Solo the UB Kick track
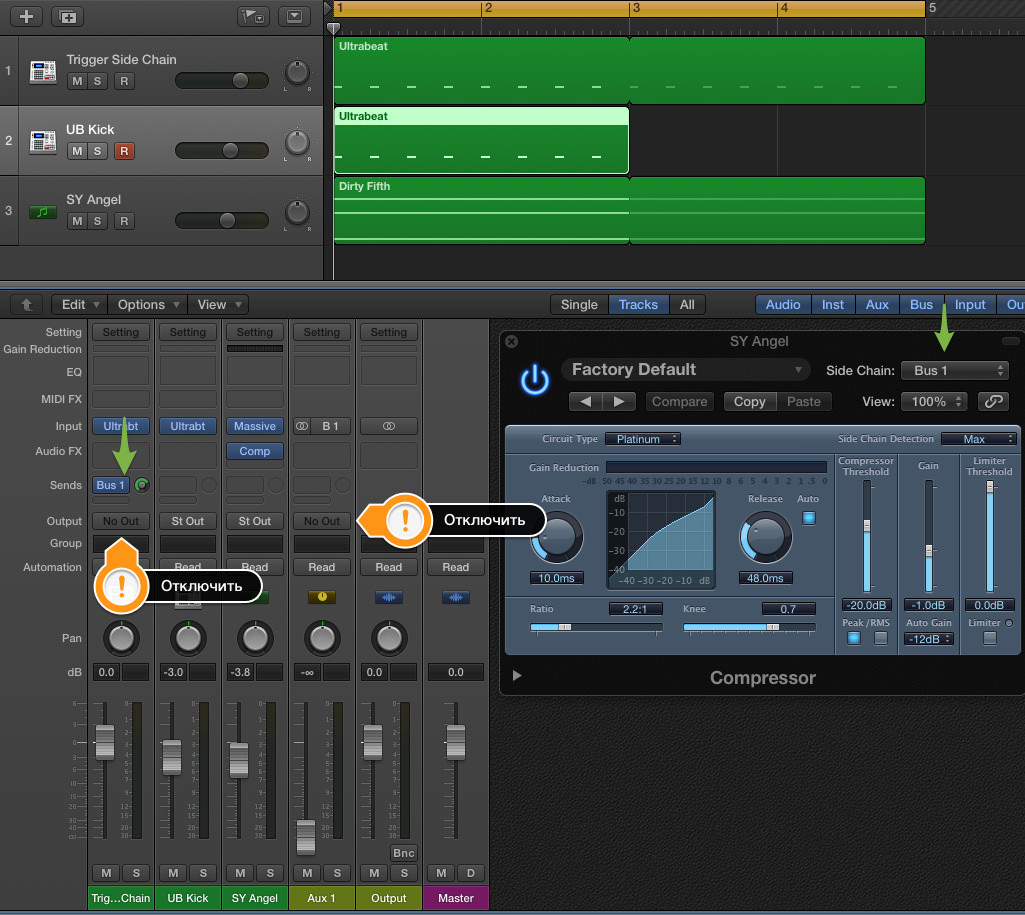The width and height of the screenshot is (1025, 915). pos(97,151)
